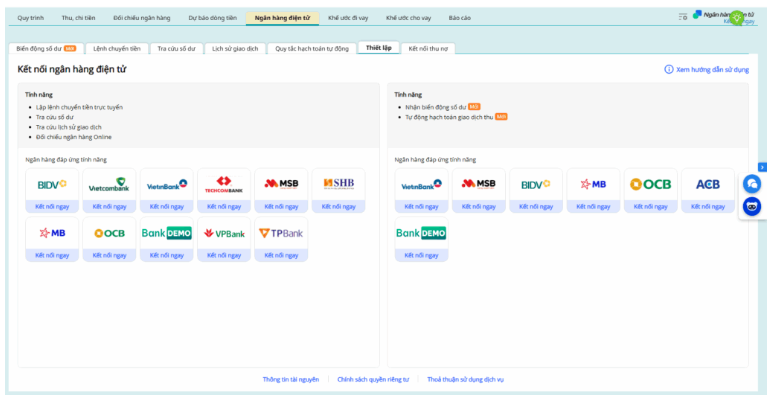
Task: Switch to the Kết nối thu nợ tab
Action: pos(430,48)
